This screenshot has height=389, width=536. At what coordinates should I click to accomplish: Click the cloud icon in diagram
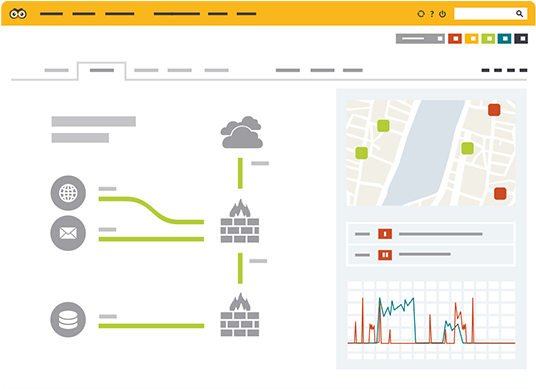click(x=242, y=132)
